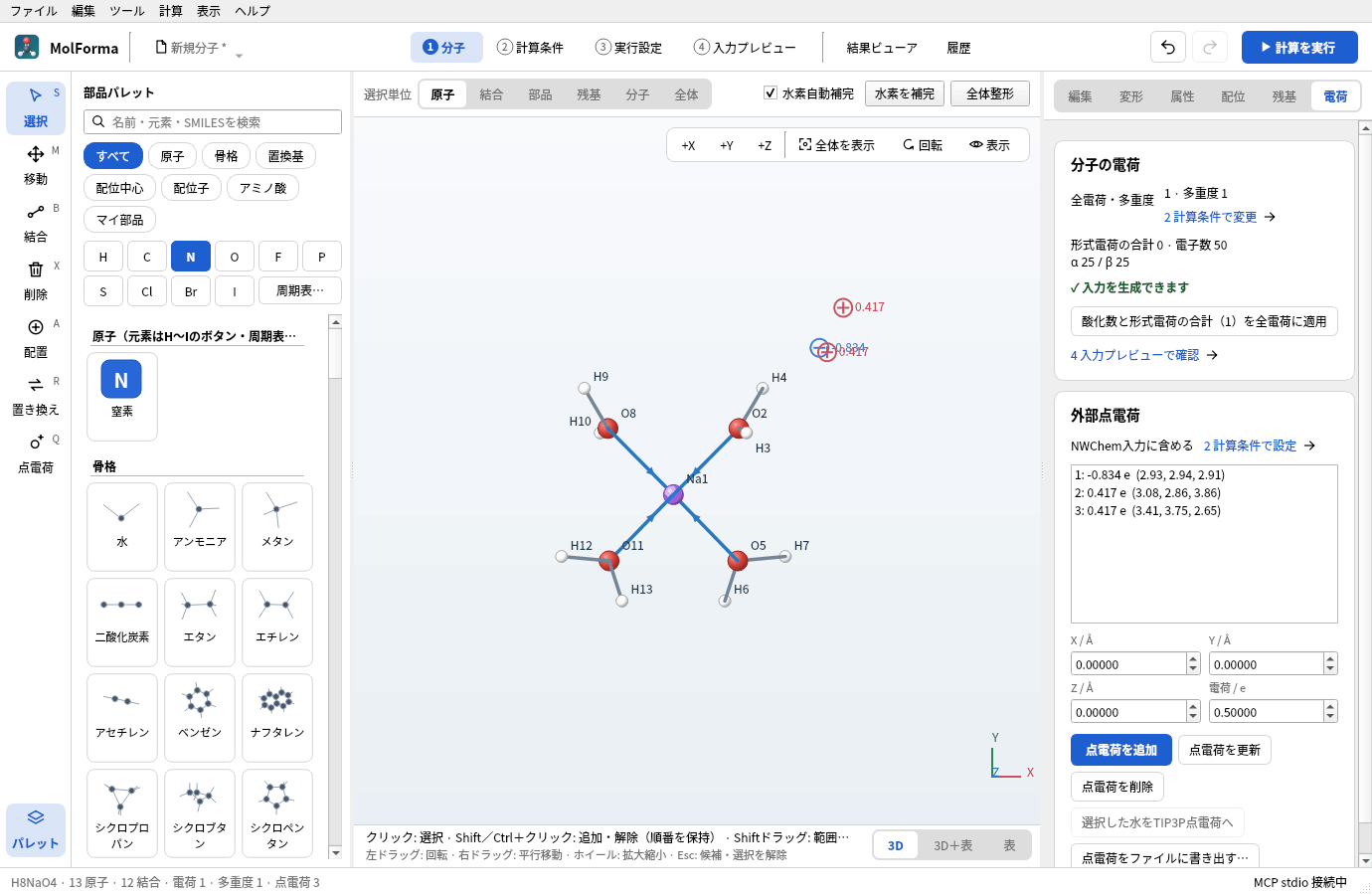Select point charge row 1: -0.834 e
Screen dimensions: 1372x895
click(1204, 475)
